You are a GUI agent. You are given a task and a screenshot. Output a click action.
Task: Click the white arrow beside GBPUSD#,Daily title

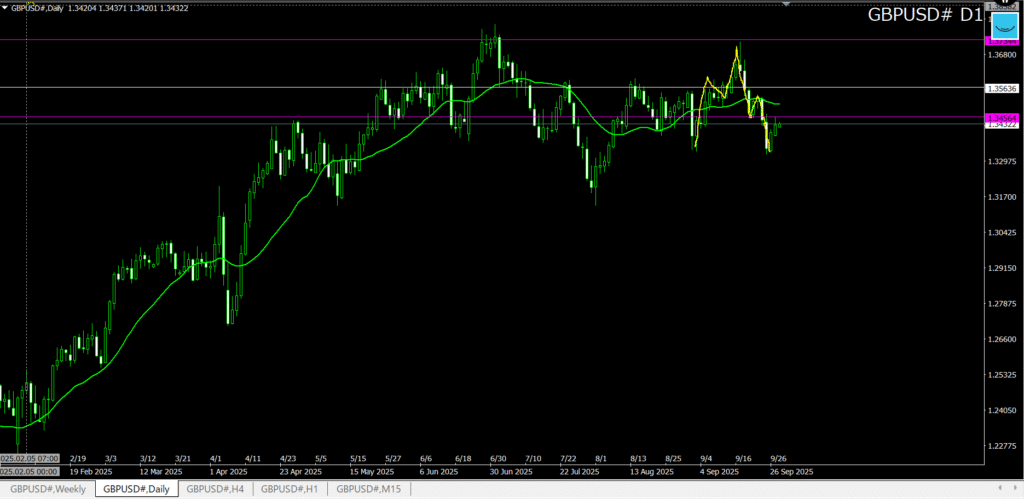tap(5, 8)
